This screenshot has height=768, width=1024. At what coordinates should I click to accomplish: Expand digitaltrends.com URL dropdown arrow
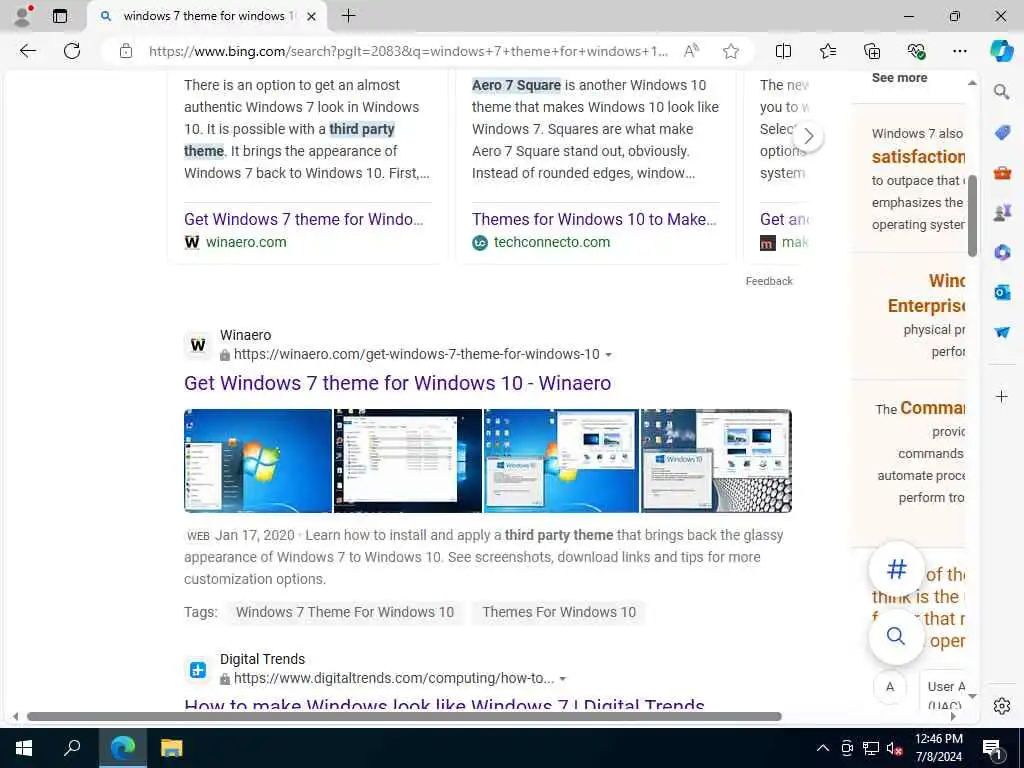[563, 679]
